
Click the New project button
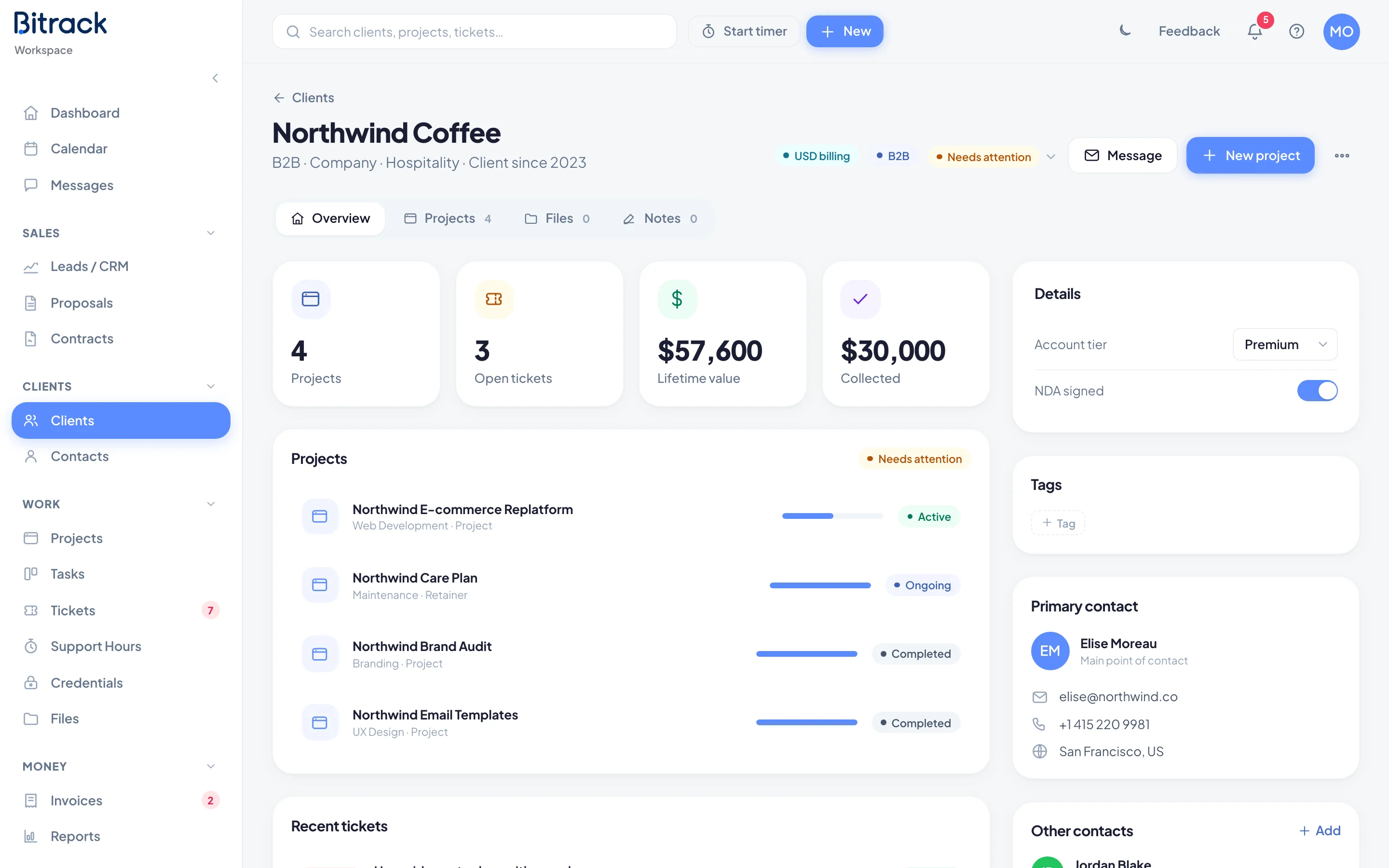pyautogui.click(x=1250, y=156)
